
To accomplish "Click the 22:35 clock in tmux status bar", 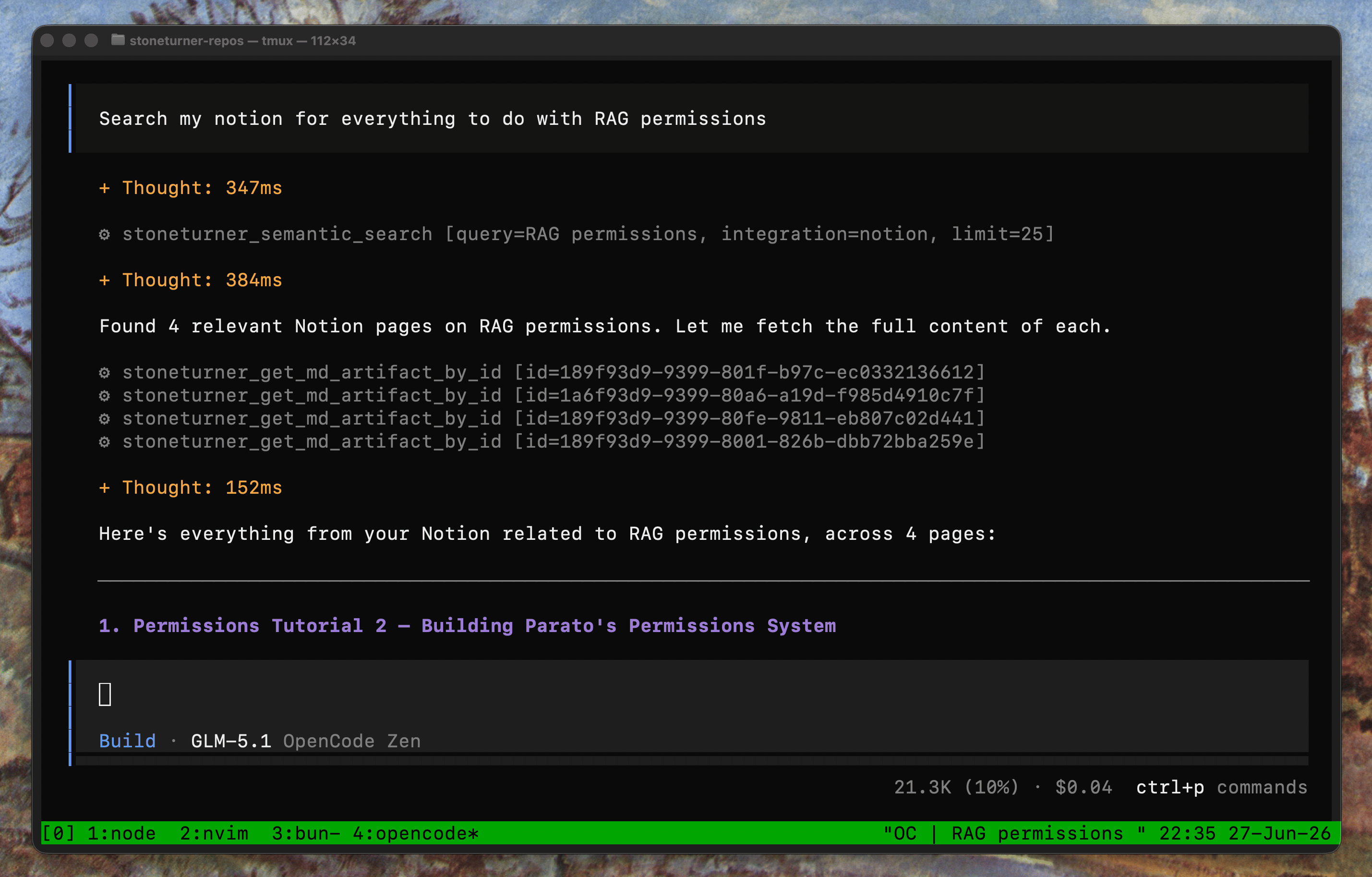I will coord(1187,834).
